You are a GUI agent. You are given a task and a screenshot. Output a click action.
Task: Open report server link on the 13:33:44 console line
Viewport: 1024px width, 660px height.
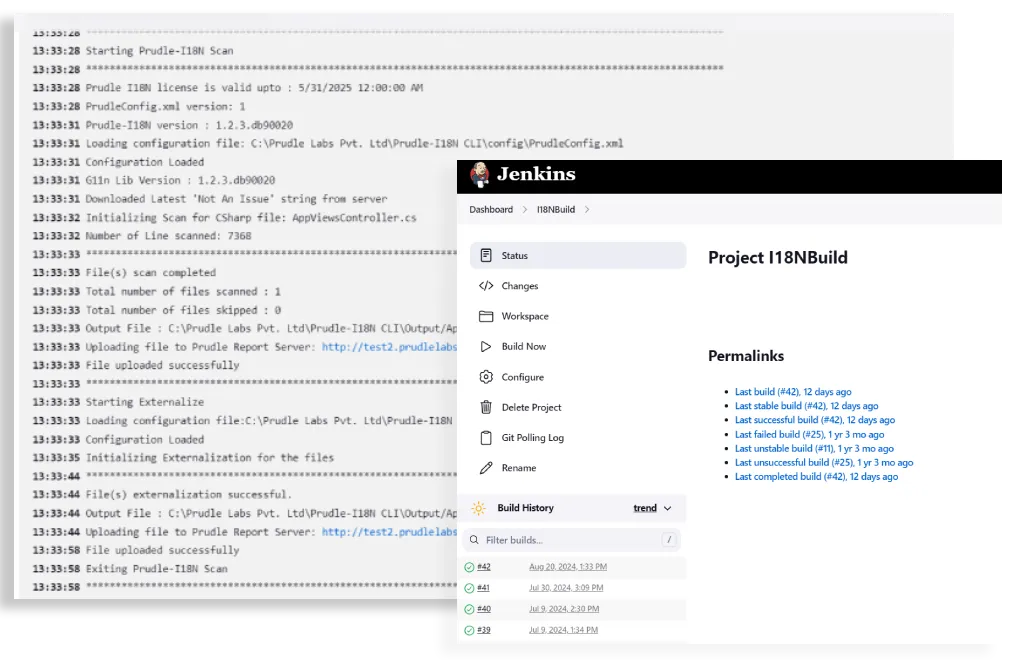click(389, 532)
